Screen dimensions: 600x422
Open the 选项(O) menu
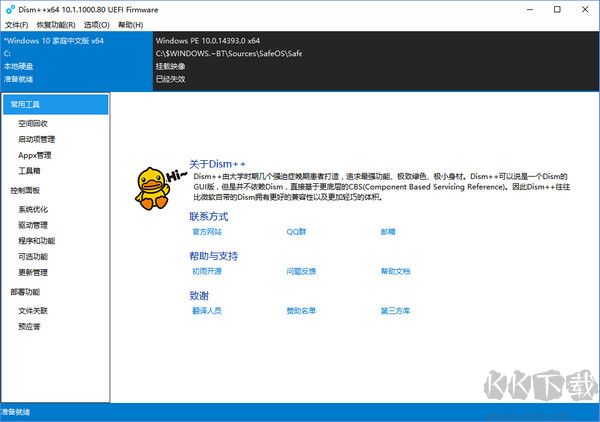coord(97,23)
